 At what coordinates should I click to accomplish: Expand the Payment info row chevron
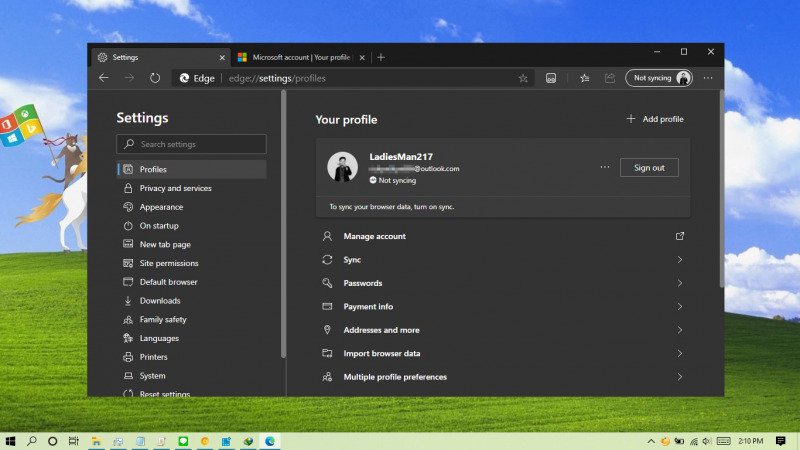[680, 307]
